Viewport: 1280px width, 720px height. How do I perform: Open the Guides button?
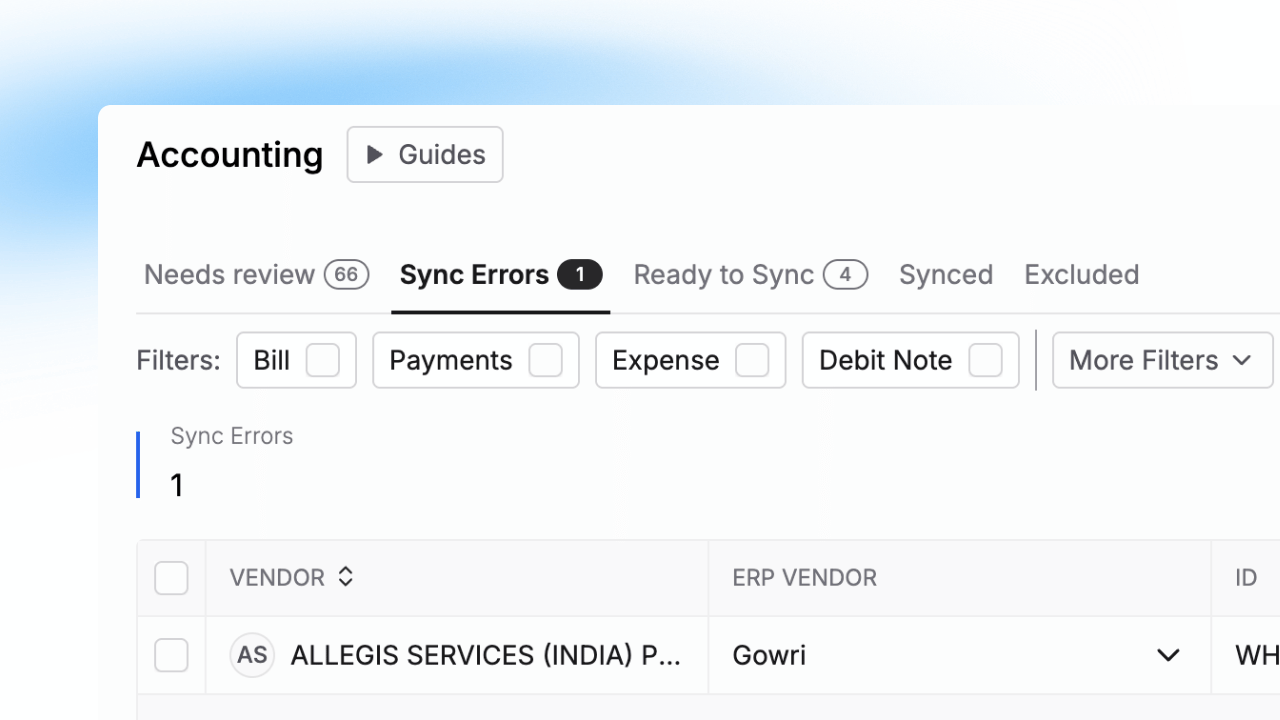pos(425,154)
